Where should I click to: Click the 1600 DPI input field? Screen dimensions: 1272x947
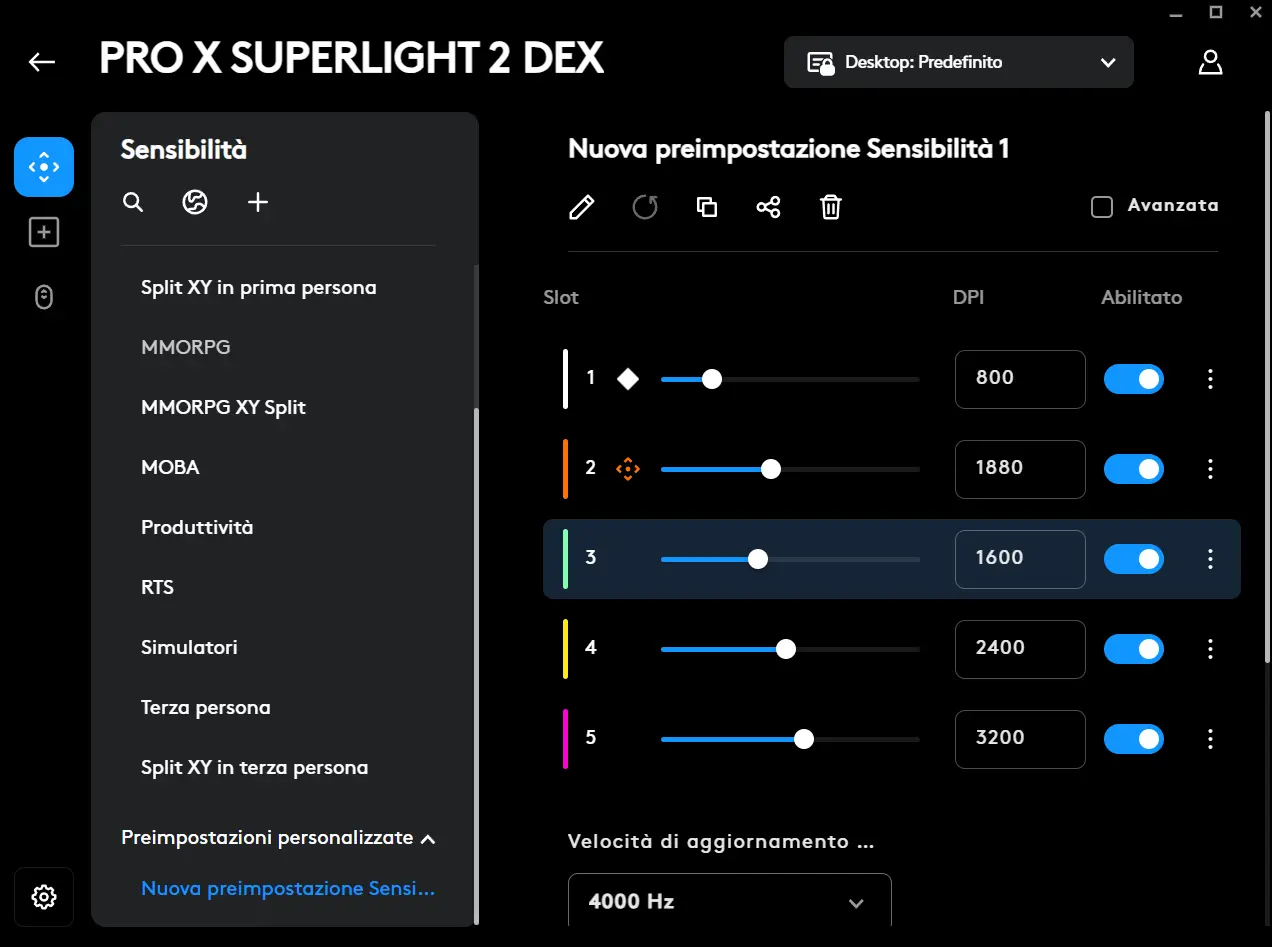(1020, 559)
